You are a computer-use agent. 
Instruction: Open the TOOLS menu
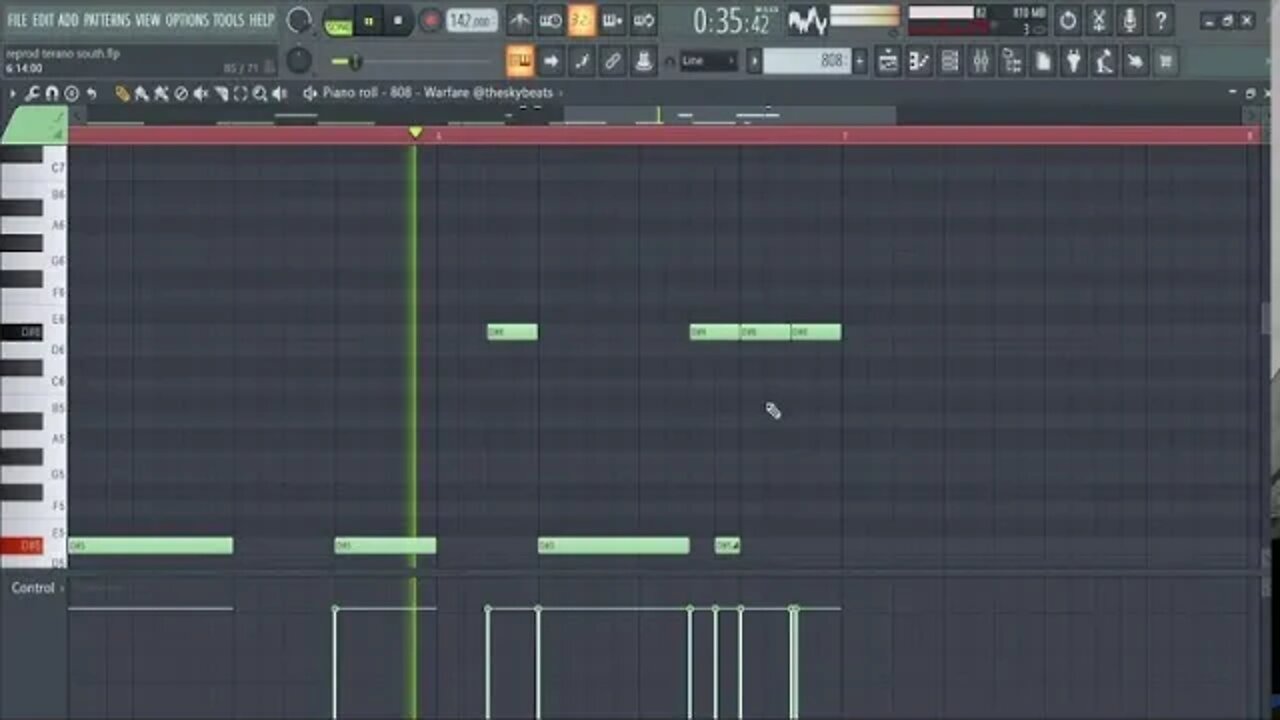click(228, 20)
